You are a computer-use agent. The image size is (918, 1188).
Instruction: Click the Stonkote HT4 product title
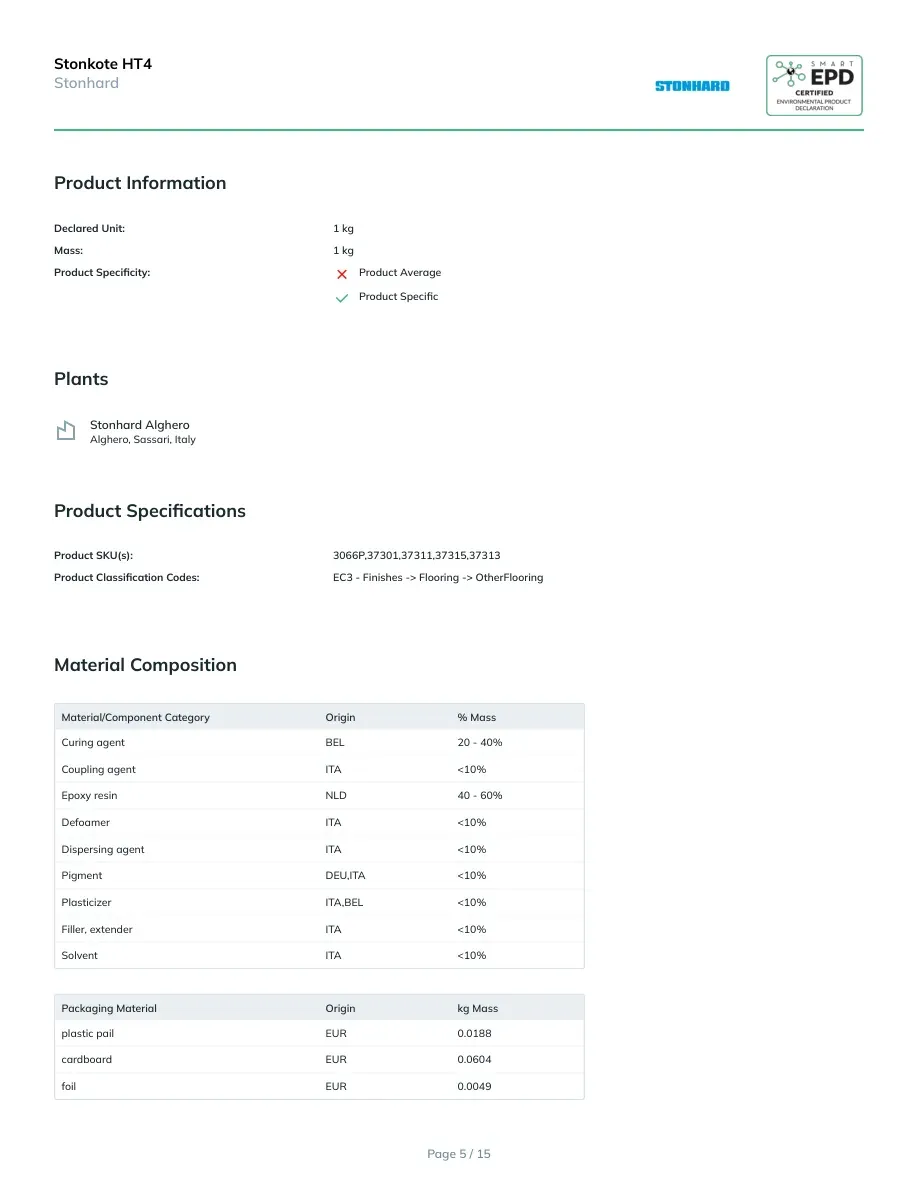(x=103, y=64)
